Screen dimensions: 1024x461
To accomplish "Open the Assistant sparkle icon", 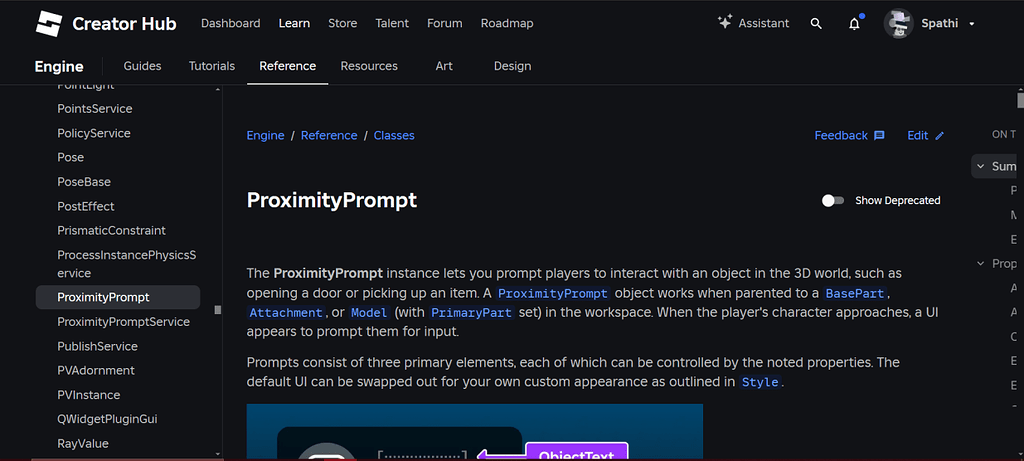I will (726, 23).
